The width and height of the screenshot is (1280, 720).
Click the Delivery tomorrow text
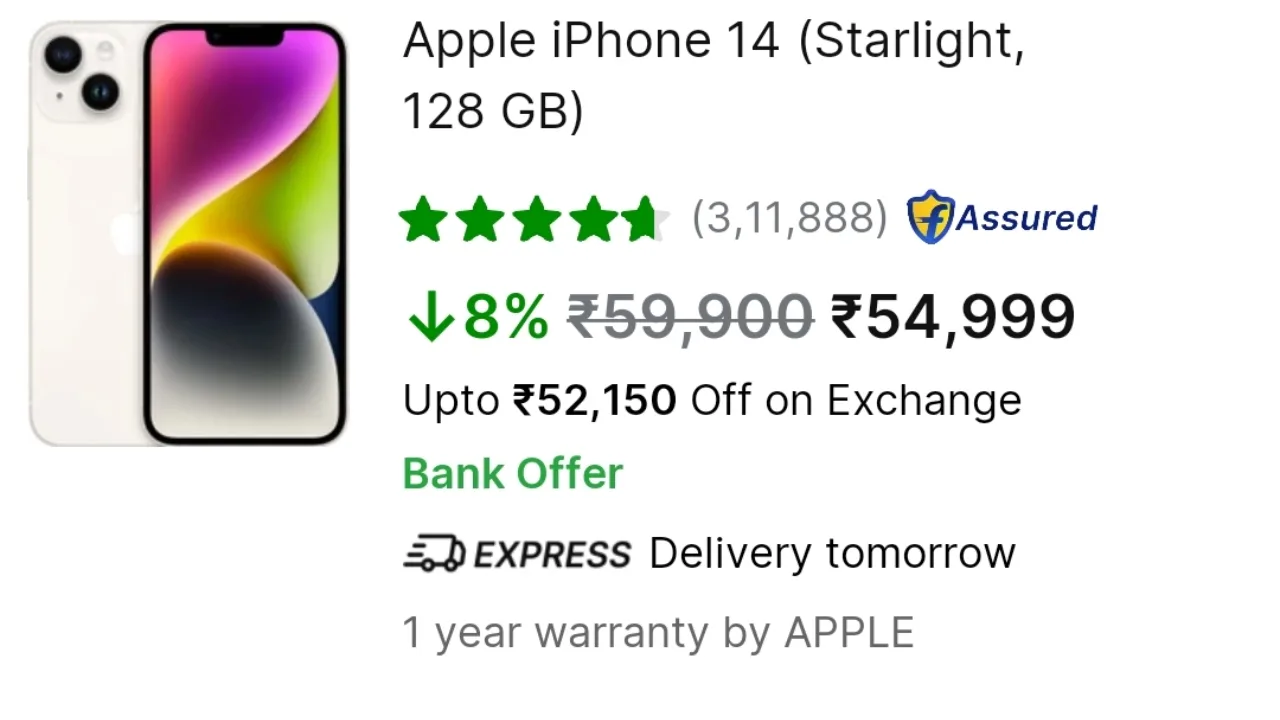click(832, 553)
